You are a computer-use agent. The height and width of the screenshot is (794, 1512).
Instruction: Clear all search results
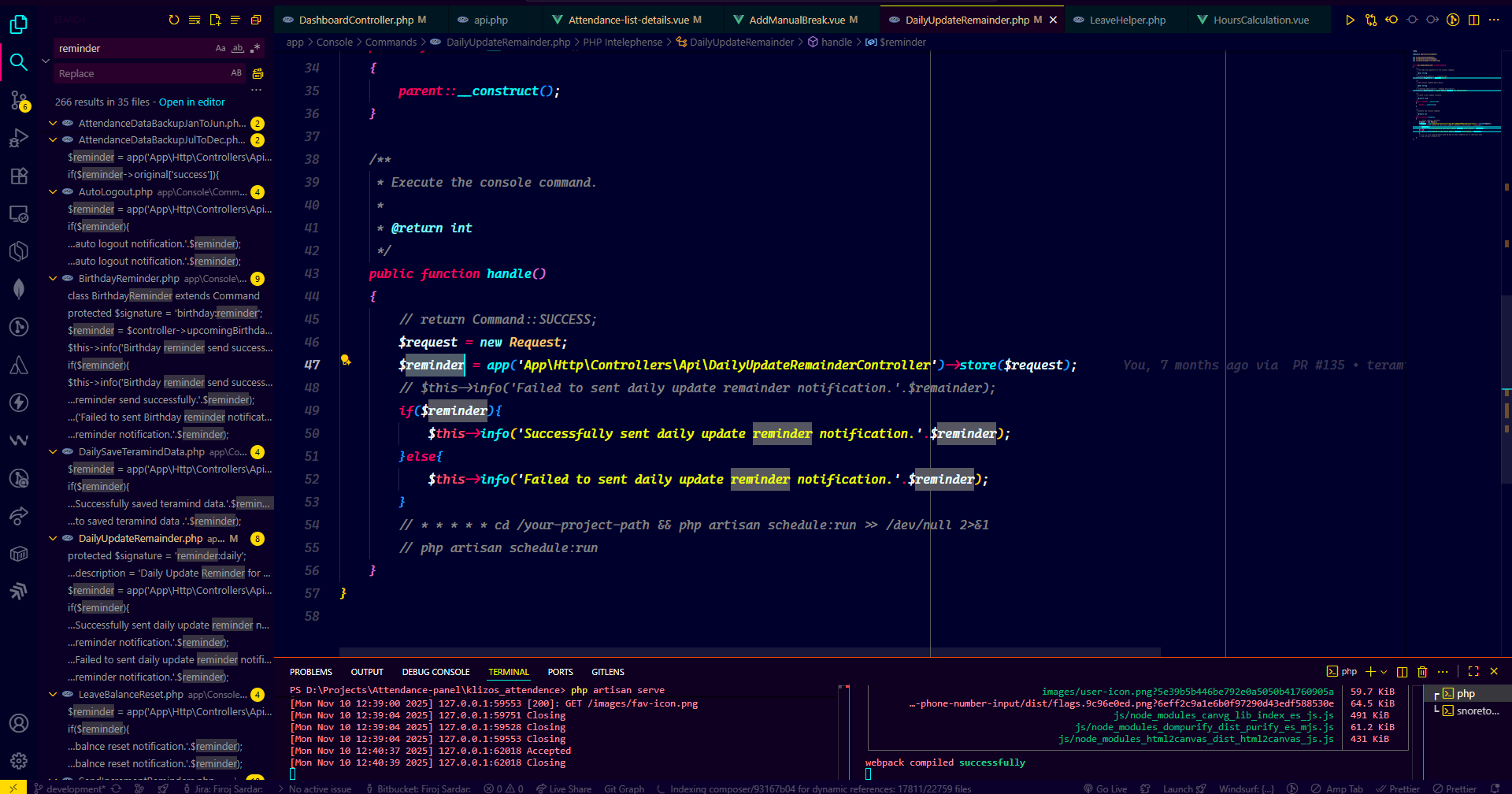[195, 20]
